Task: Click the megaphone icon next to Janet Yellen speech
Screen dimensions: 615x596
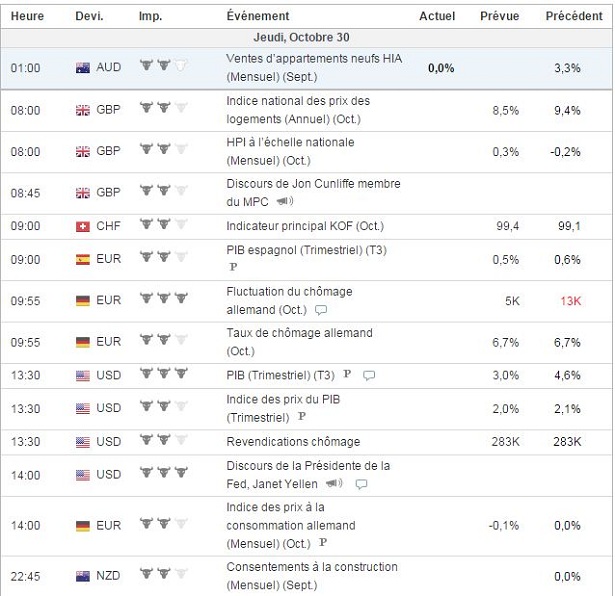Action: coord(334,484)
